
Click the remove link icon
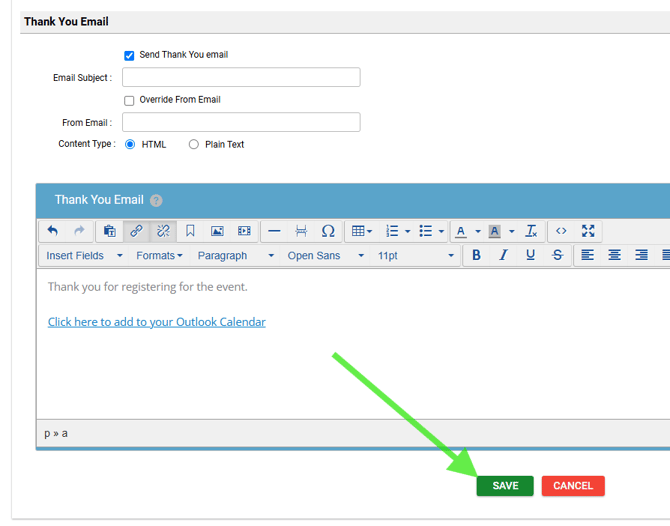click(163, 231)
